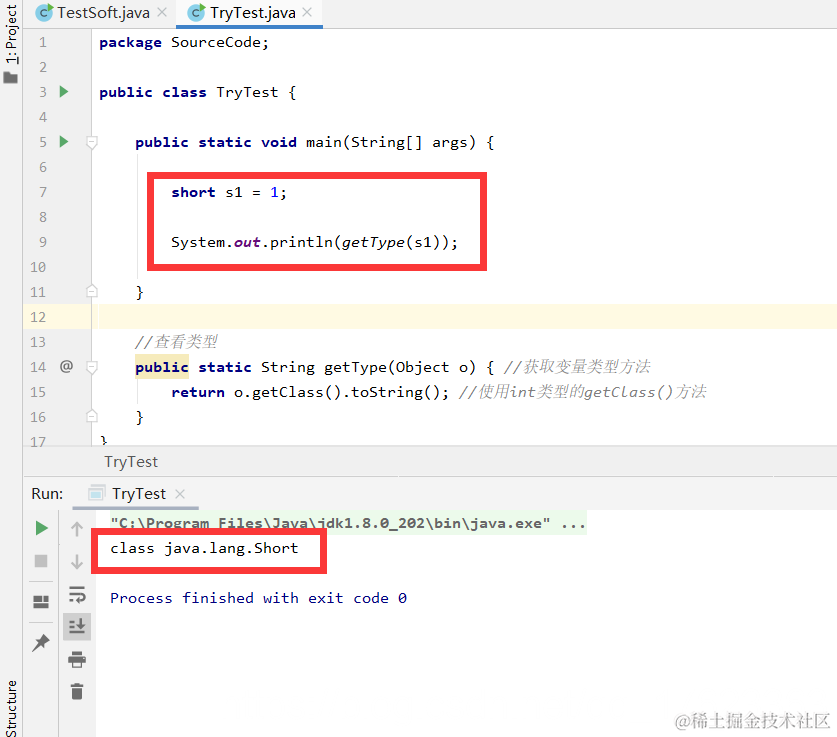Click 'Process finished with exit code 0' text

258,598
